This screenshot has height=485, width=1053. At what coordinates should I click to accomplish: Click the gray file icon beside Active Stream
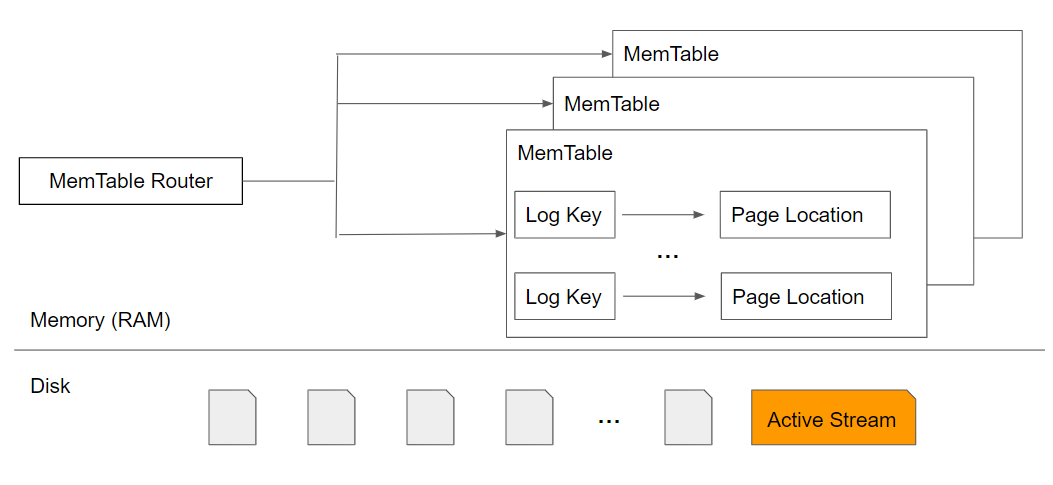688,417
